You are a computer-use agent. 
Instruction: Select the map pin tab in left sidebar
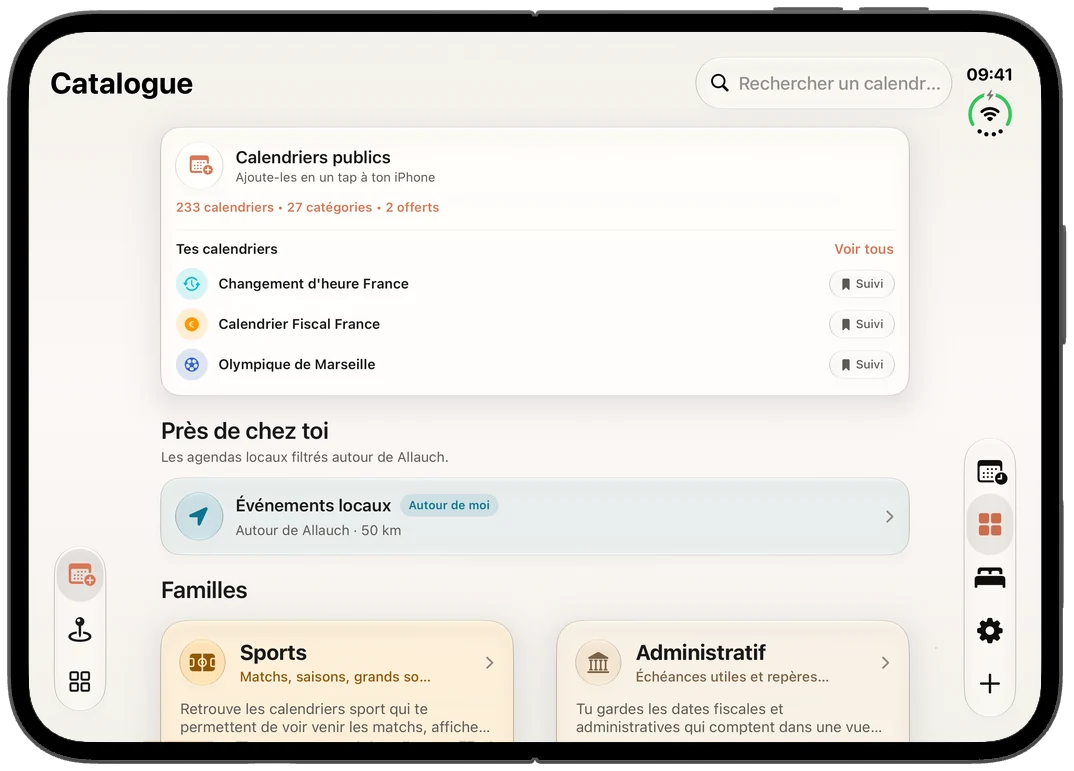pyautogui.click(x=80, y=629)
